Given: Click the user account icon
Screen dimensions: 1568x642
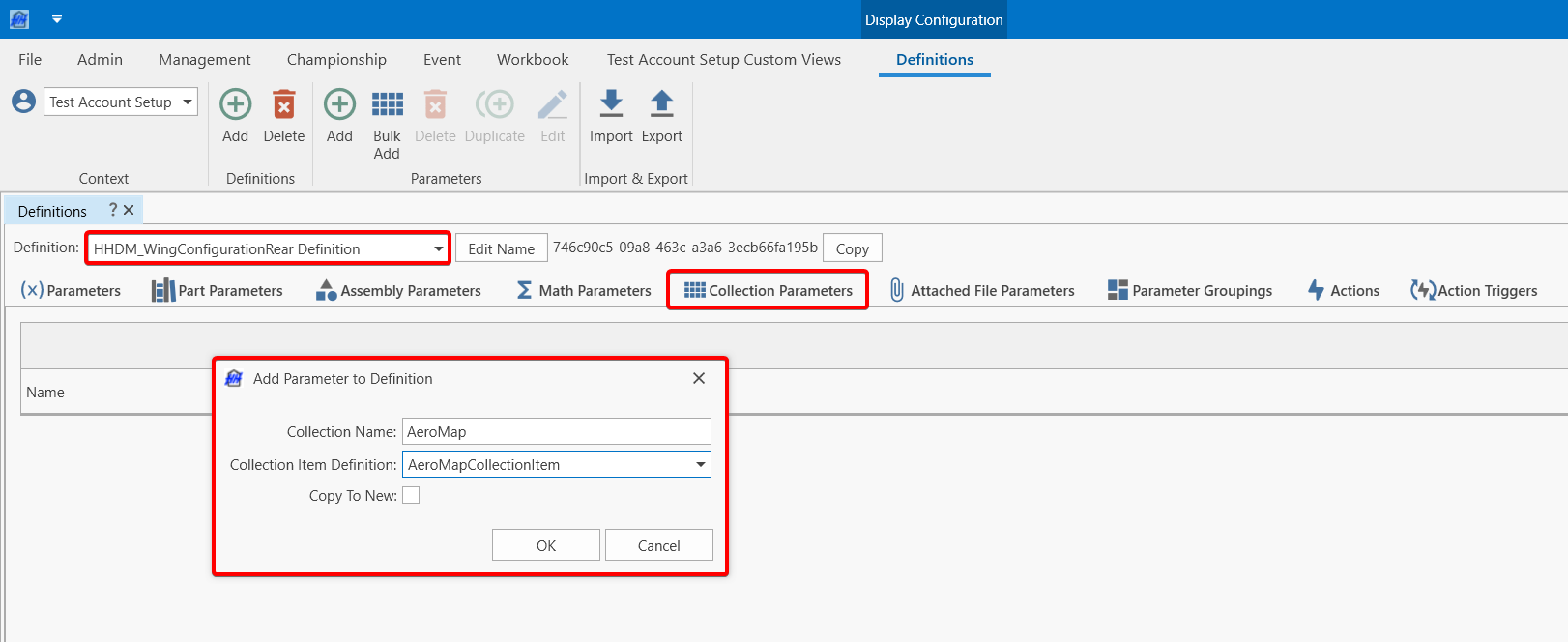Looking at the screenshot, I should (24, 102).
